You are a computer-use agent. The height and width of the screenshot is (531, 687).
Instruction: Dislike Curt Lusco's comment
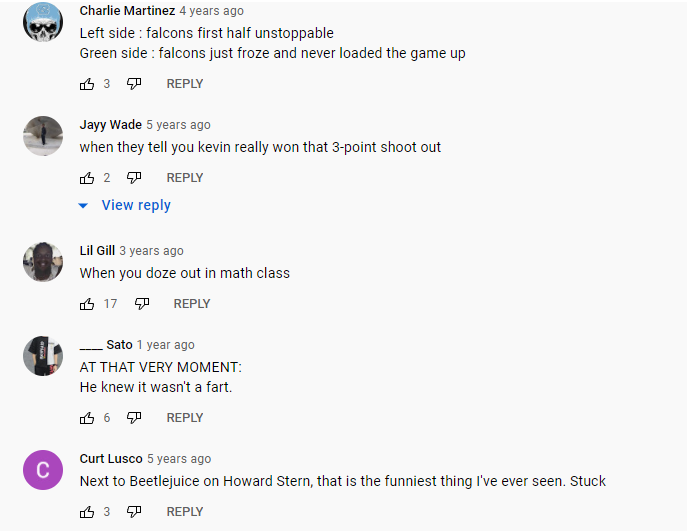click(x=134, y=512)
